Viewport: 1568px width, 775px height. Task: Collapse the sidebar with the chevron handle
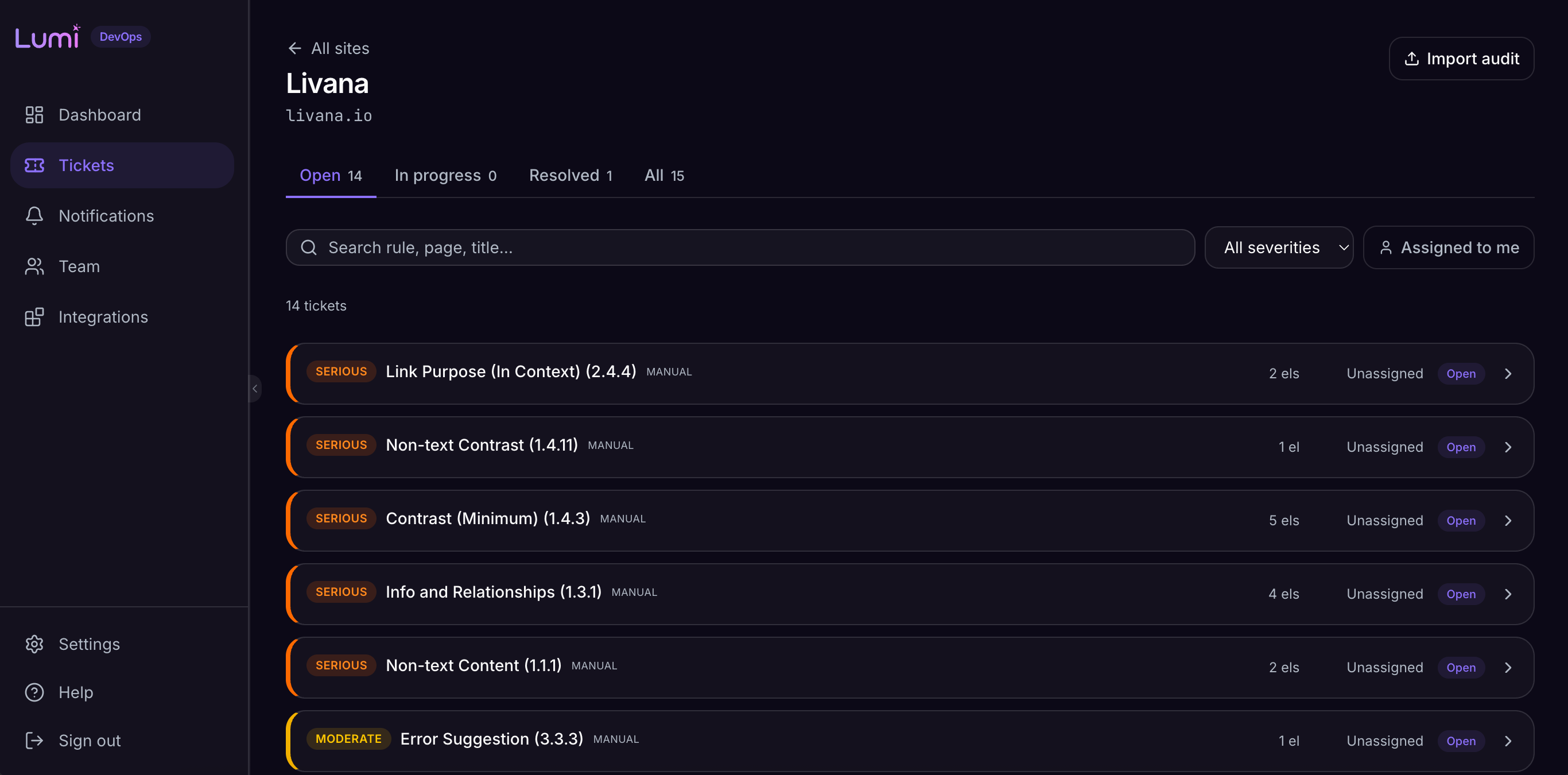pos(255,389)
